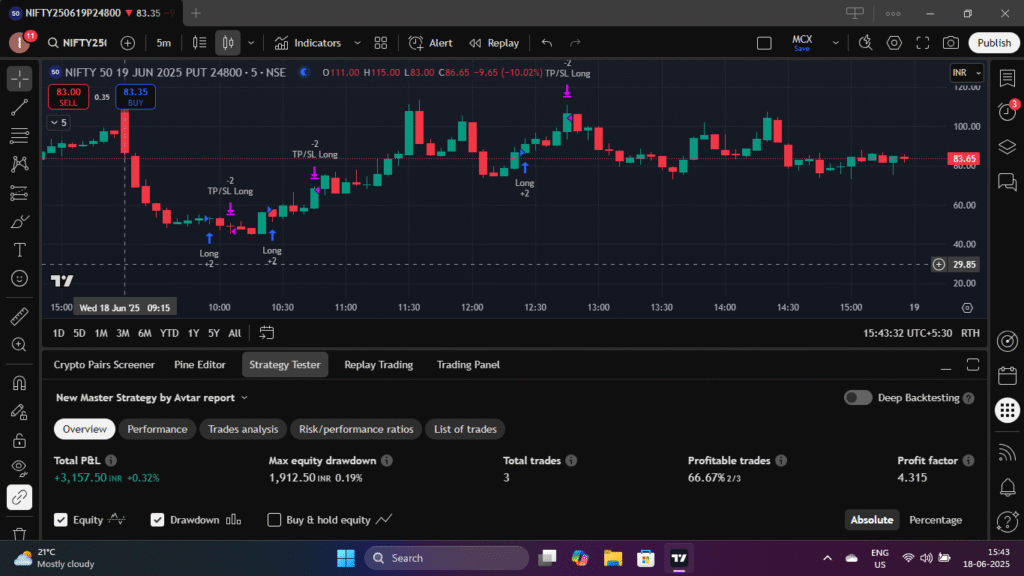Toggle lock all drawings
This screenshot has width=1024, height=576.
click(x=20, y=441)
